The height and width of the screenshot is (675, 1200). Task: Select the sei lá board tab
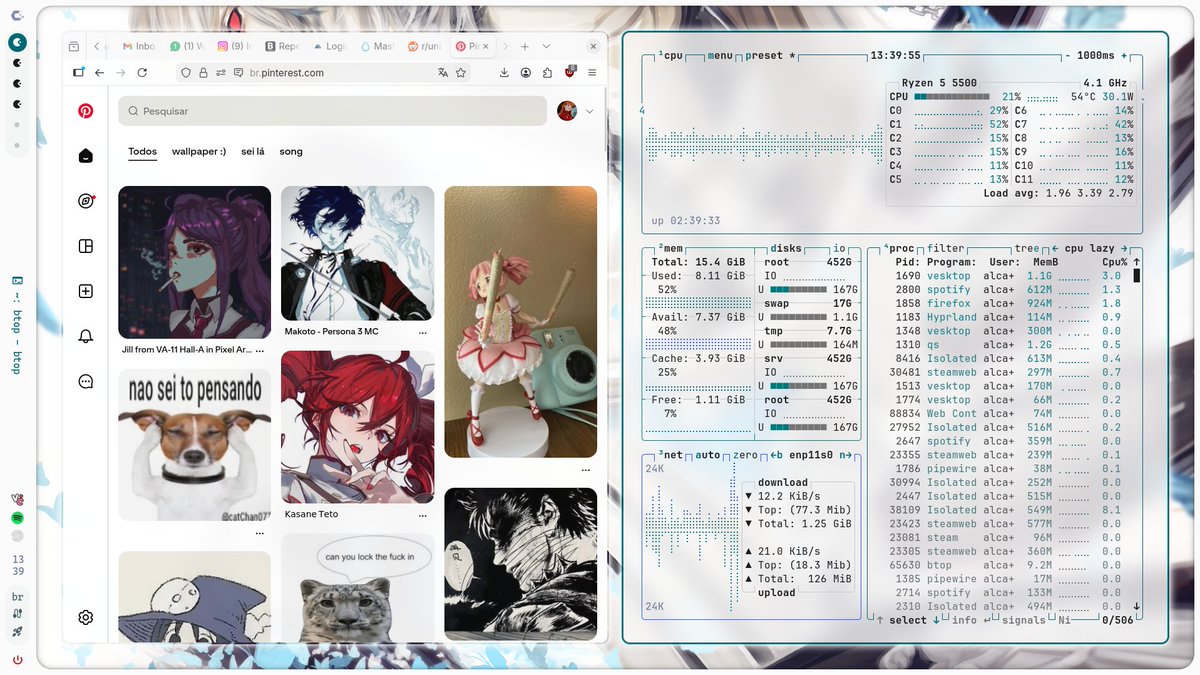[x=253, y=152]
